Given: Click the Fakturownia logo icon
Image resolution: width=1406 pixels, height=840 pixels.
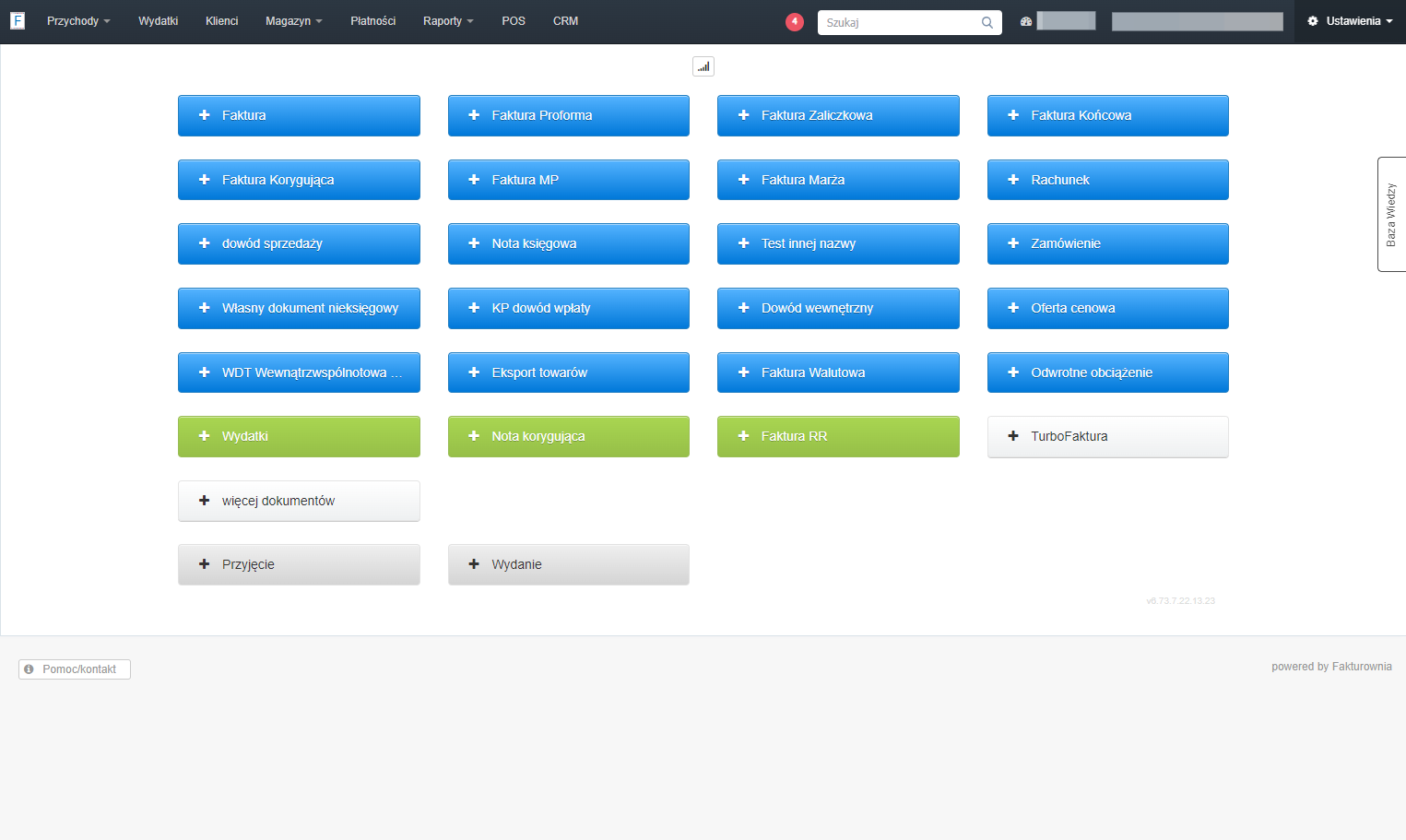Looking at the screenshot, I should (x=18, y=20).
